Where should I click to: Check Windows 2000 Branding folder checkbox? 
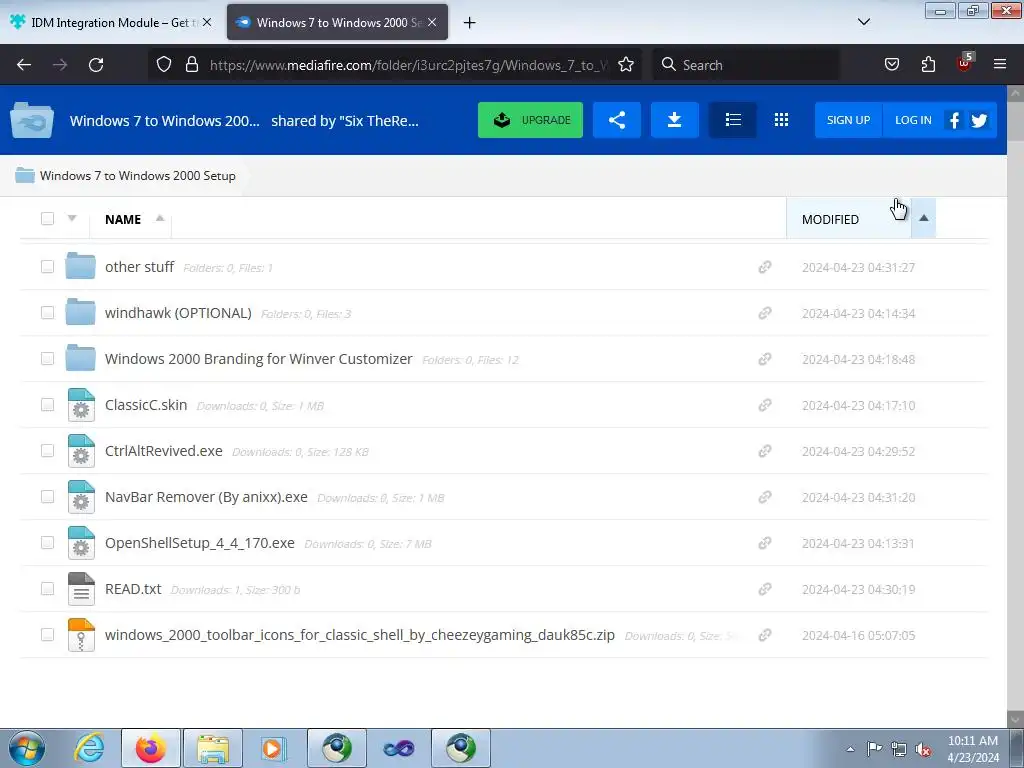(x=47, y=359)
